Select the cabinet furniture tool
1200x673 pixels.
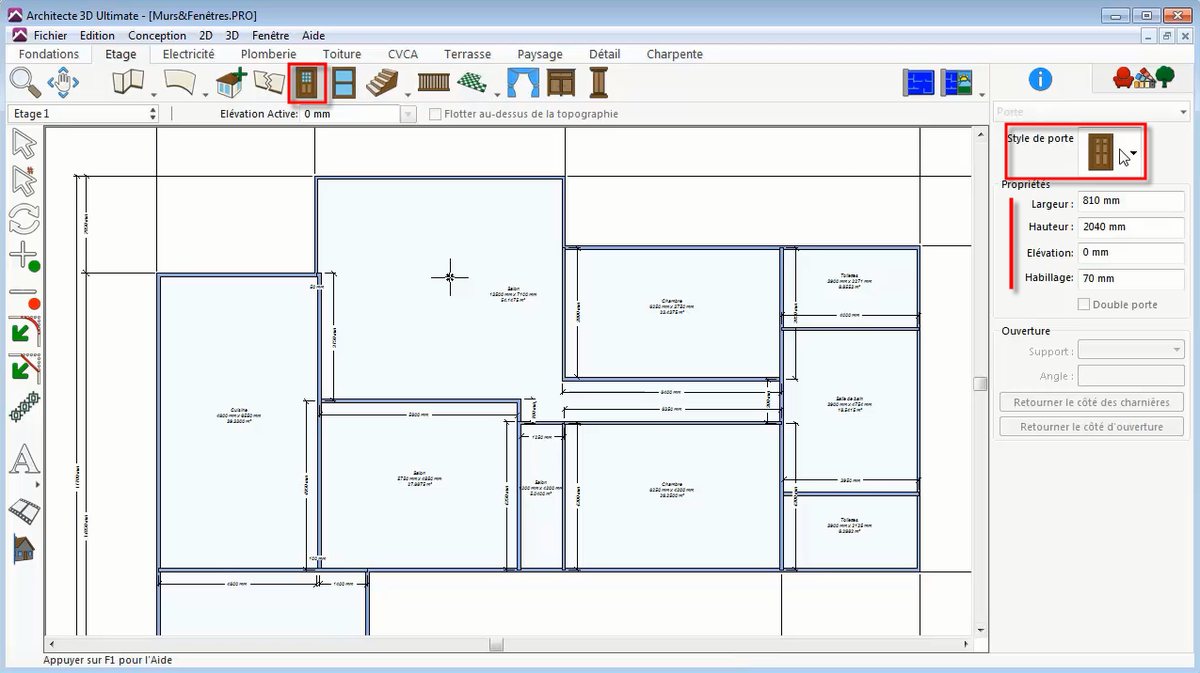(x=562, y=82)
